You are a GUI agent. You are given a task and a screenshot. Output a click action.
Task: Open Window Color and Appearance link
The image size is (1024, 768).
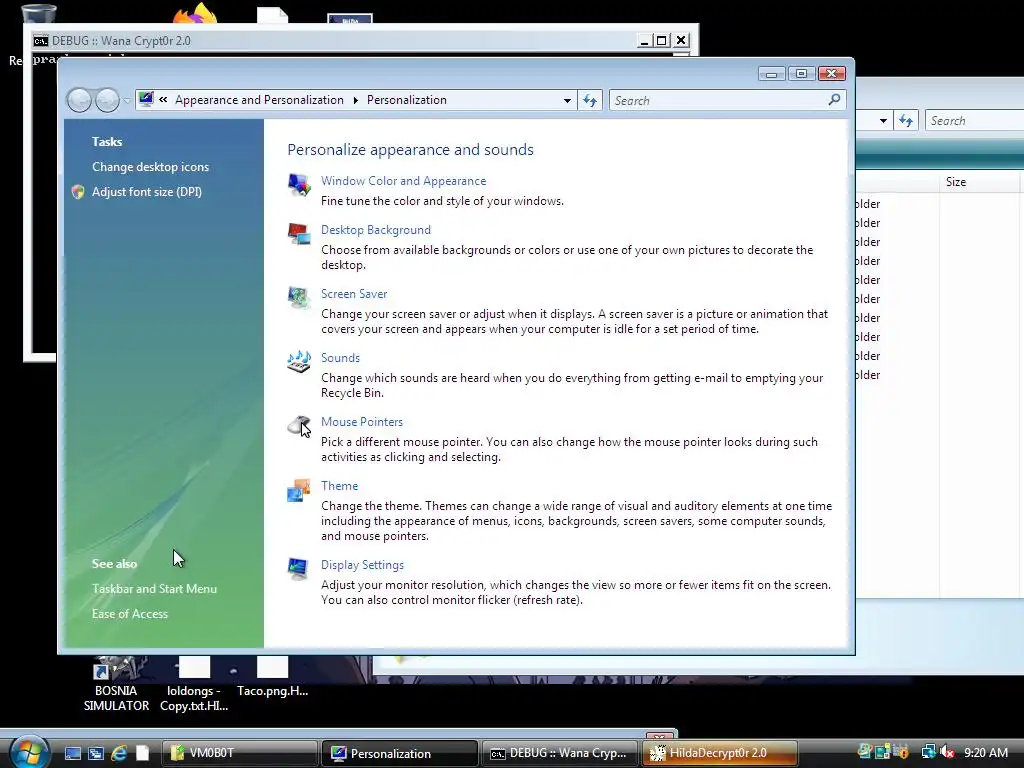(404, 181)
